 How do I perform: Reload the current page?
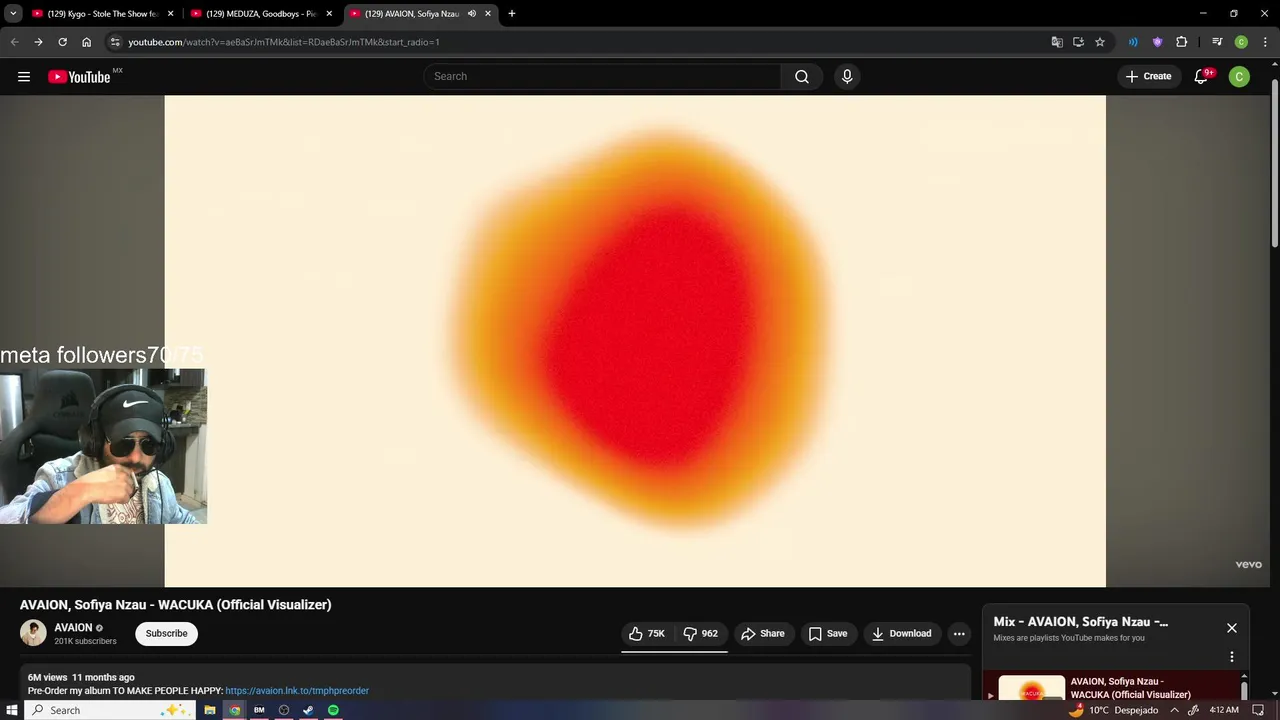[x=62, y=42]
